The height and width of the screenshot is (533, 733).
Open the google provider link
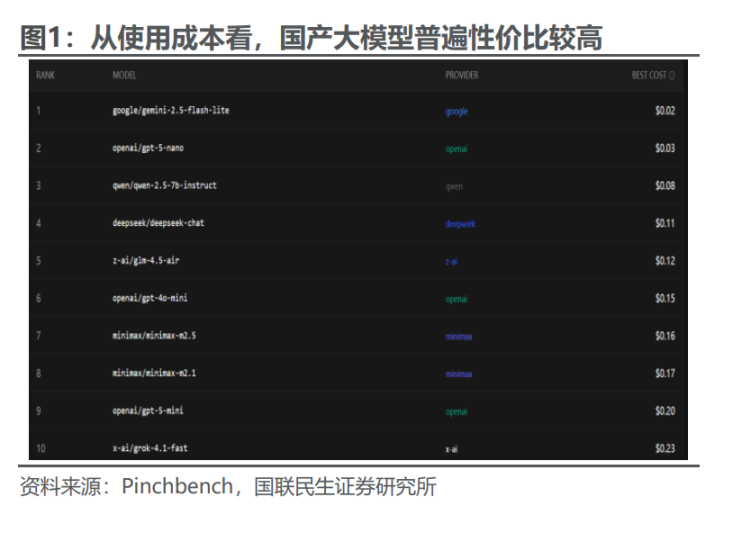coord(456,112)
